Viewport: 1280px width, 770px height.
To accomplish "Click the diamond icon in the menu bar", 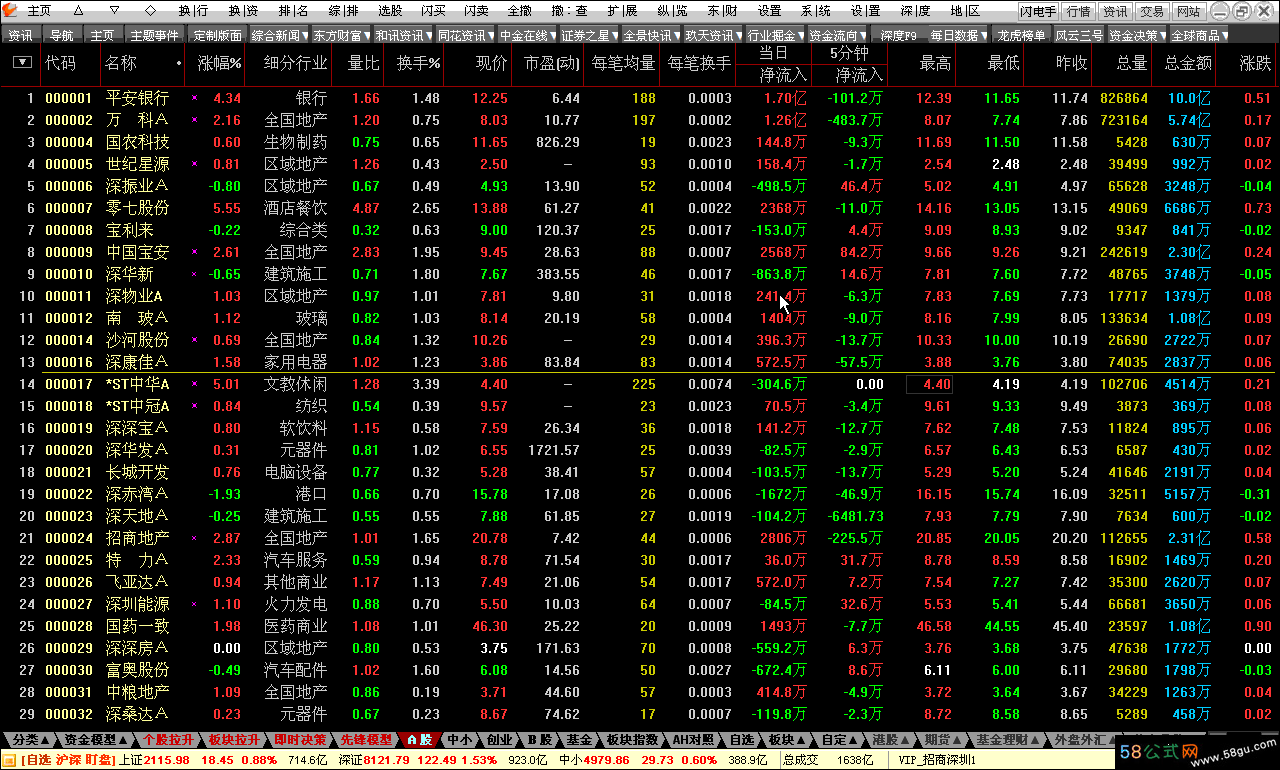I will click(x=149, y=10).
